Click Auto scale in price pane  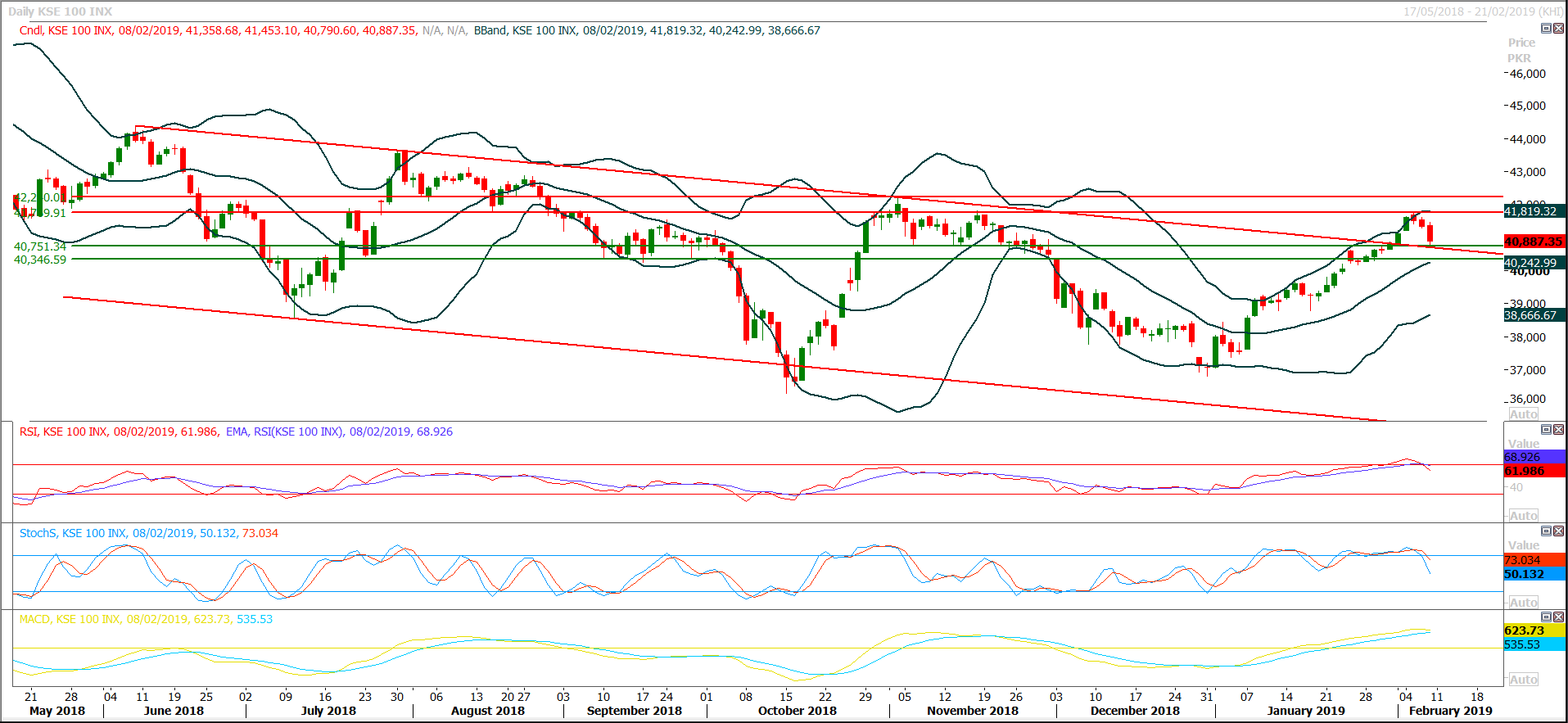click(1523, 414)
